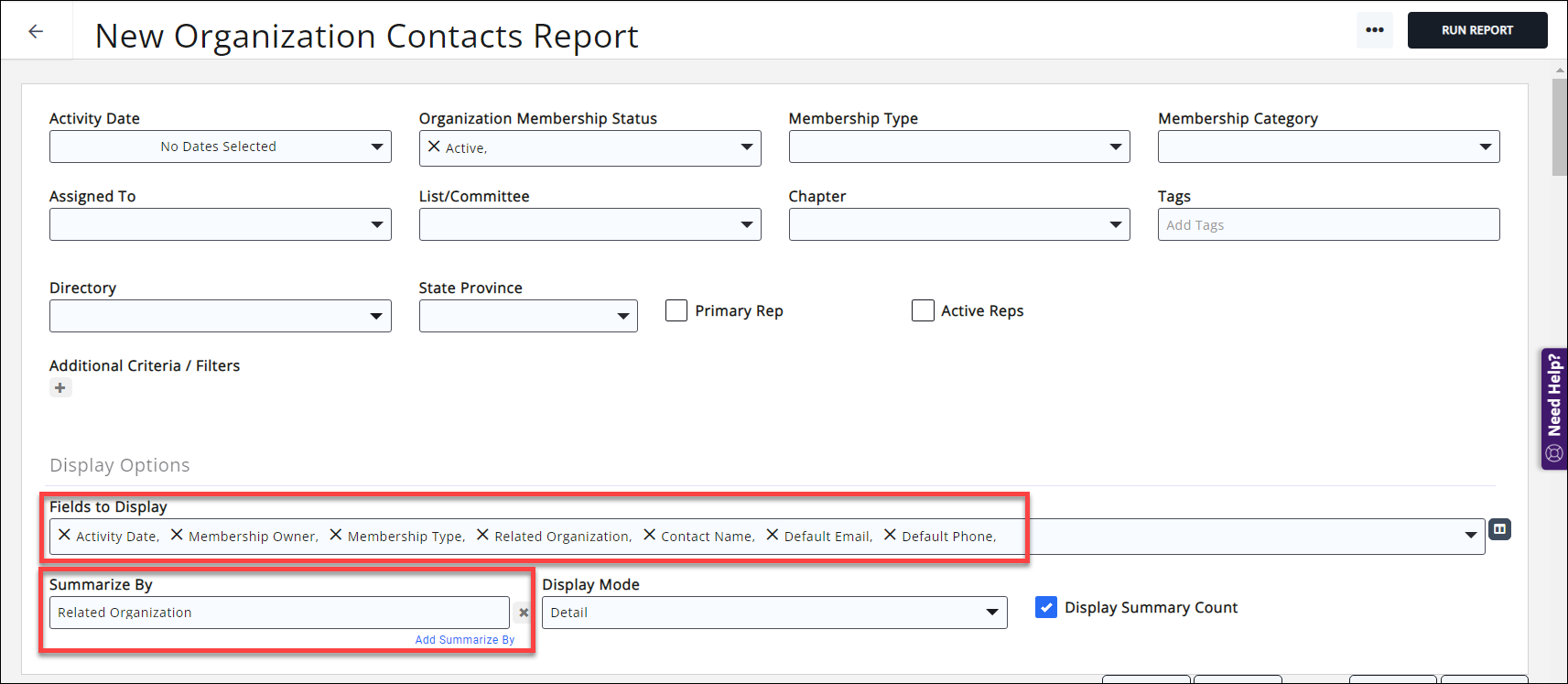
Task: Remove Active membership status filter
Action: (434, 147)
